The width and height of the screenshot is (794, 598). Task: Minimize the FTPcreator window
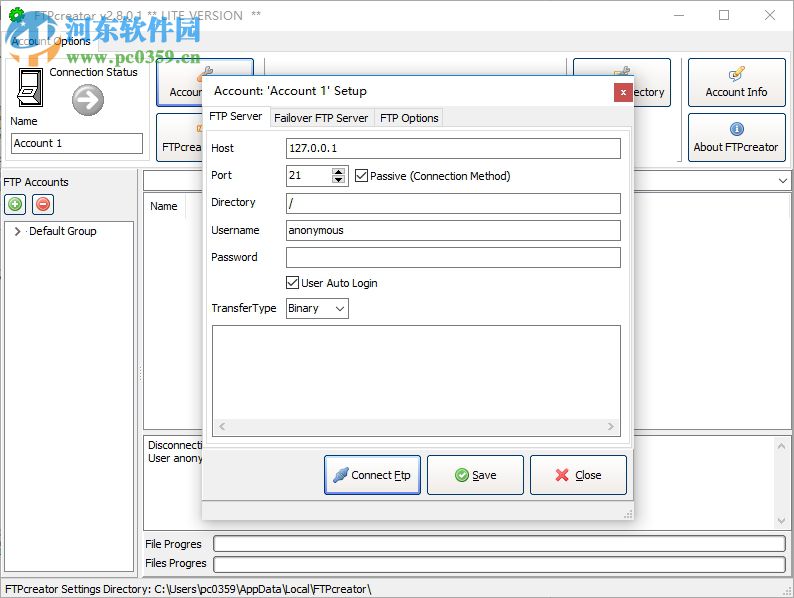(x=679, y=15)
